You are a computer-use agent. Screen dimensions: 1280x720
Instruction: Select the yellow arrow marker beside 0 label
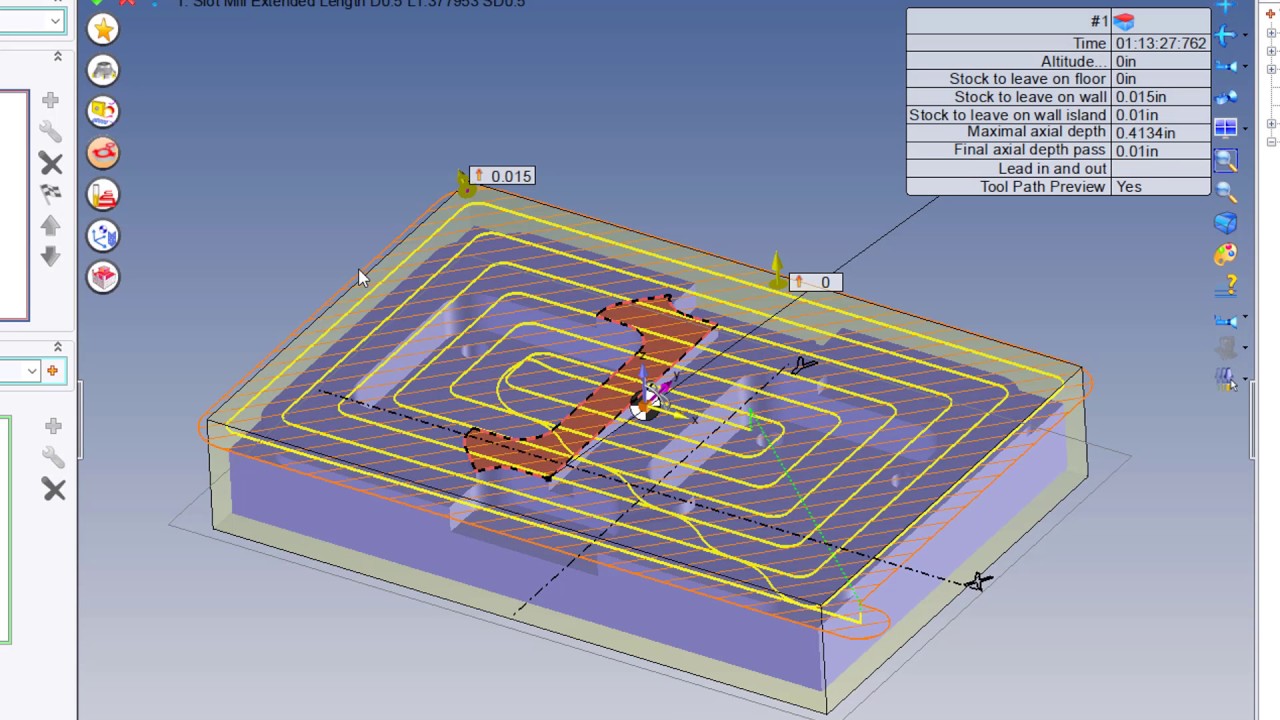click(x=778, y=270)
